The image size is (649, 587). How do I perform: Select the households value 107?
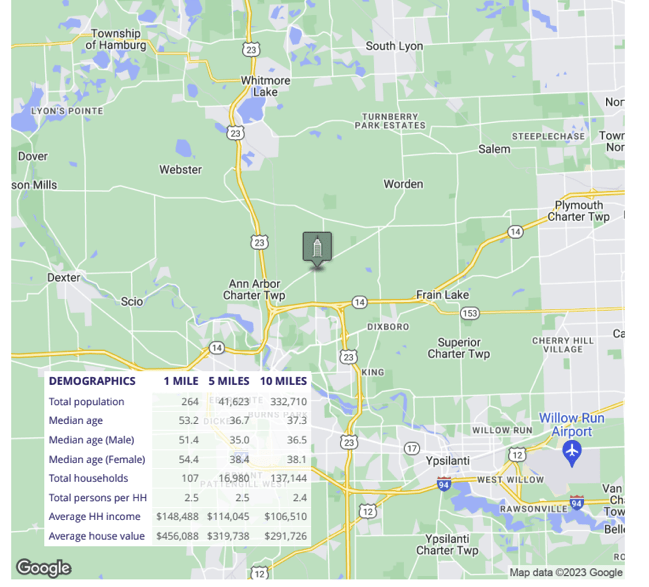coord(190,478)
